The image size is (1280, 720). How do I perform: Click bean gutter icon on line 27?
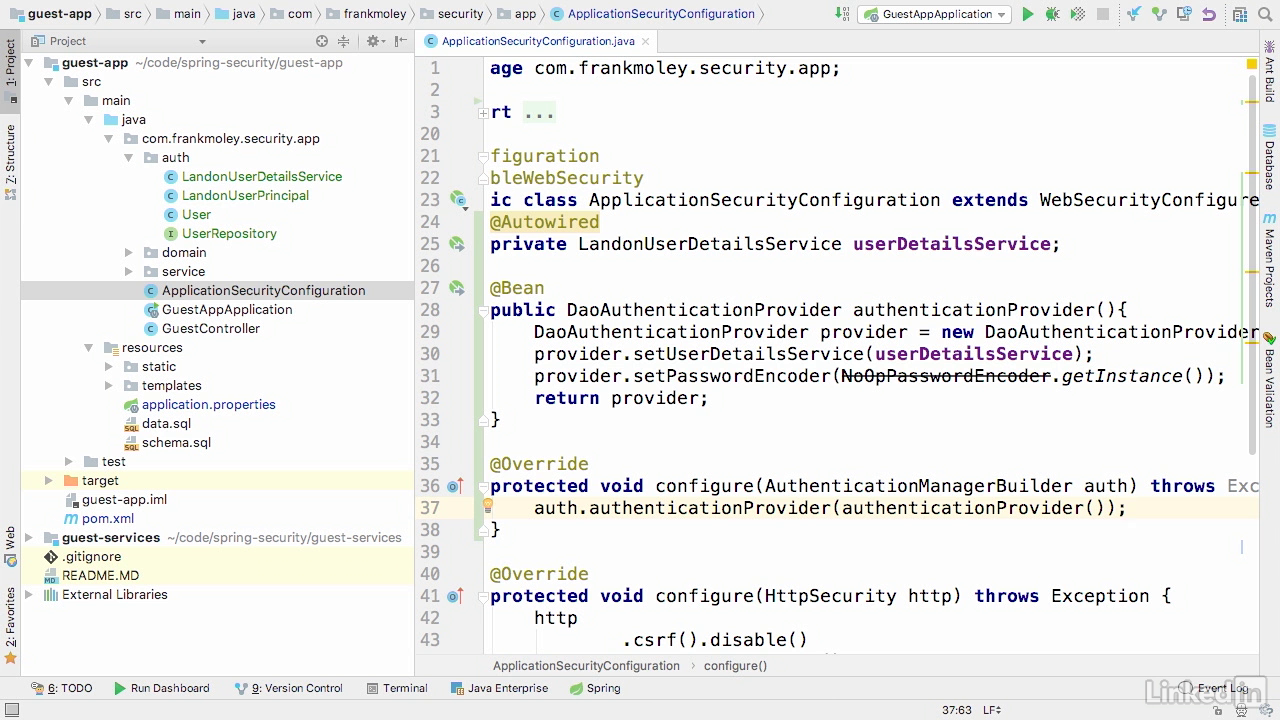coord(457,288)
